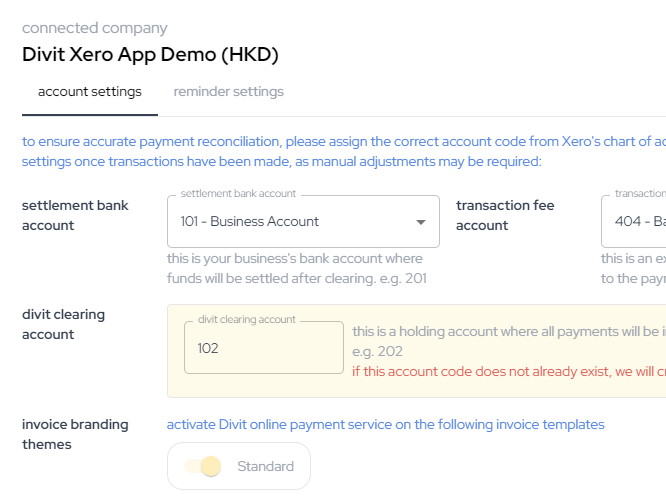
Task: Click the transaction fee account label
Action: pos(505,215)
